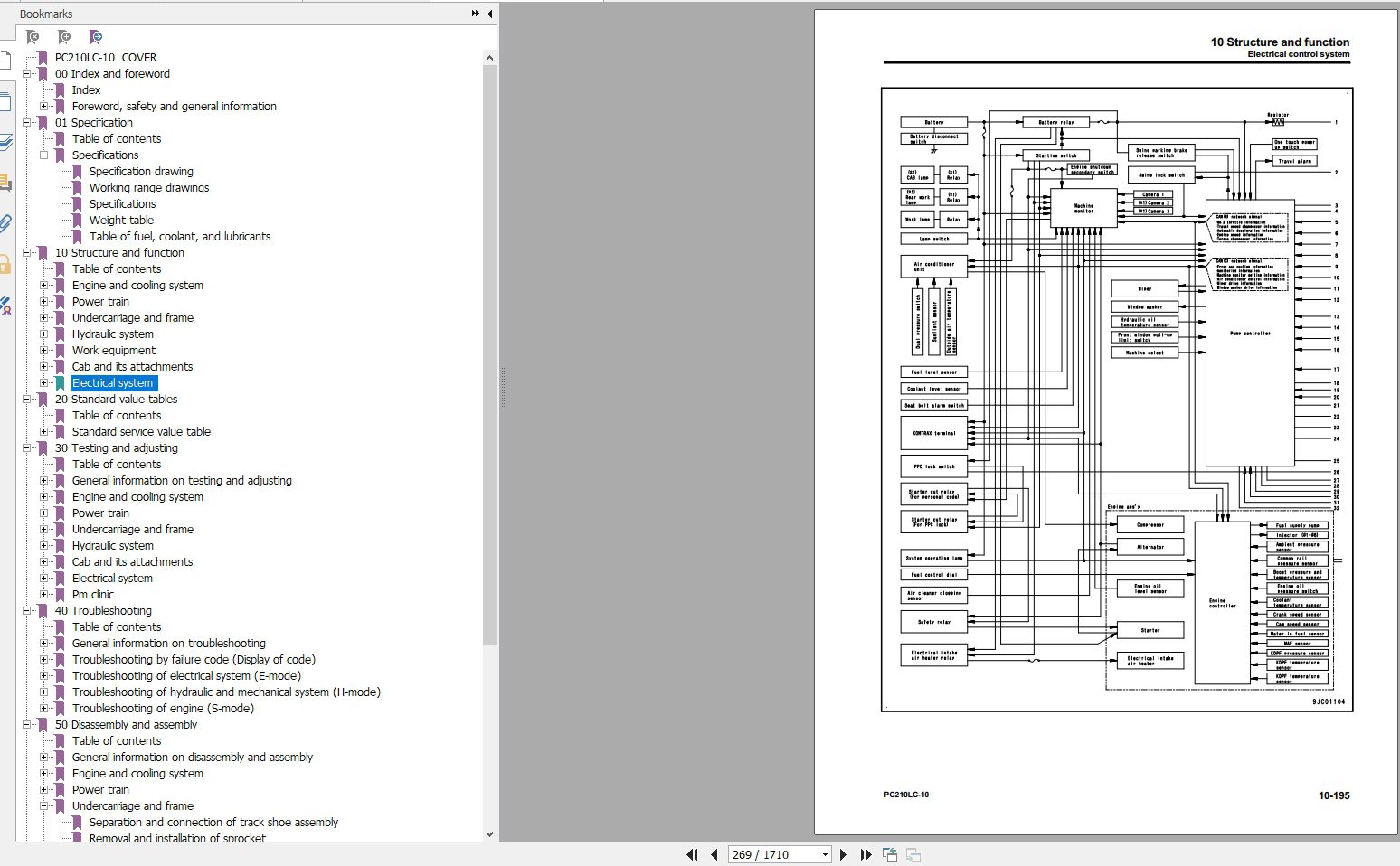This screenshot has width=1400, height=866.
Task: Click the delete bookmark icon
Action: point(33,37)
